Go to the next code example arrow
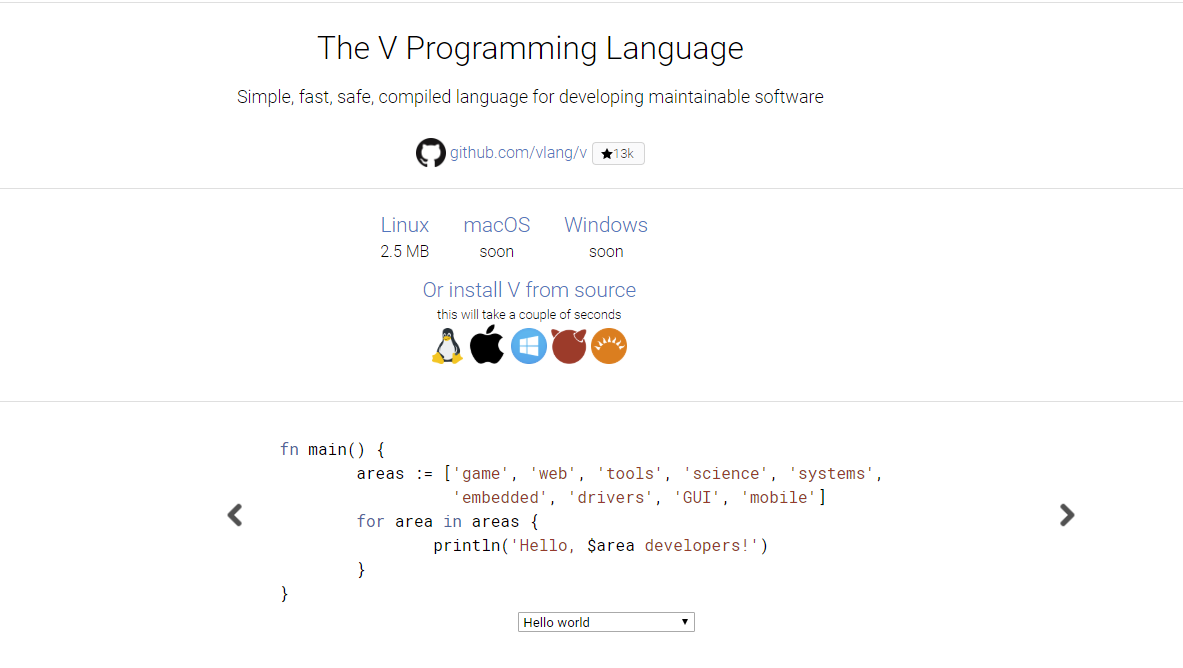The image size is (1183, 668). (x=1067, y=515)
